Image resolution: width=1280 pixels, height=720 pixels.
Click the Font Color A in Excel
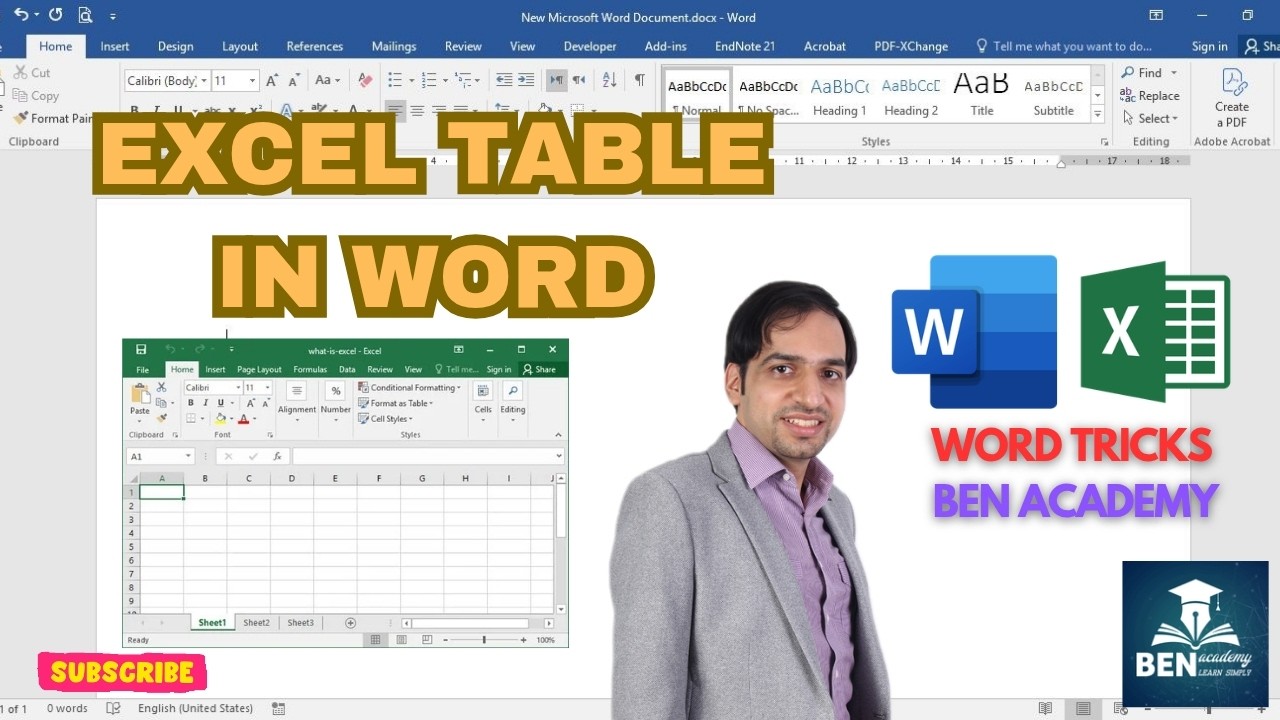(243, 419)
